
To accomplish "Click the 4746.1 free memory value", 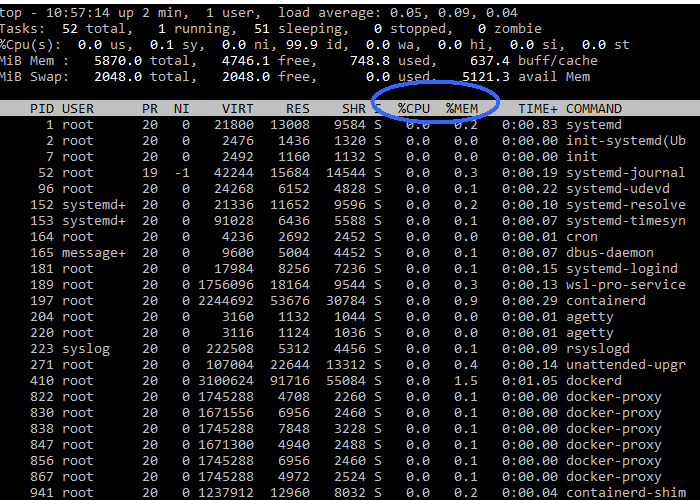I will [246, 61].
